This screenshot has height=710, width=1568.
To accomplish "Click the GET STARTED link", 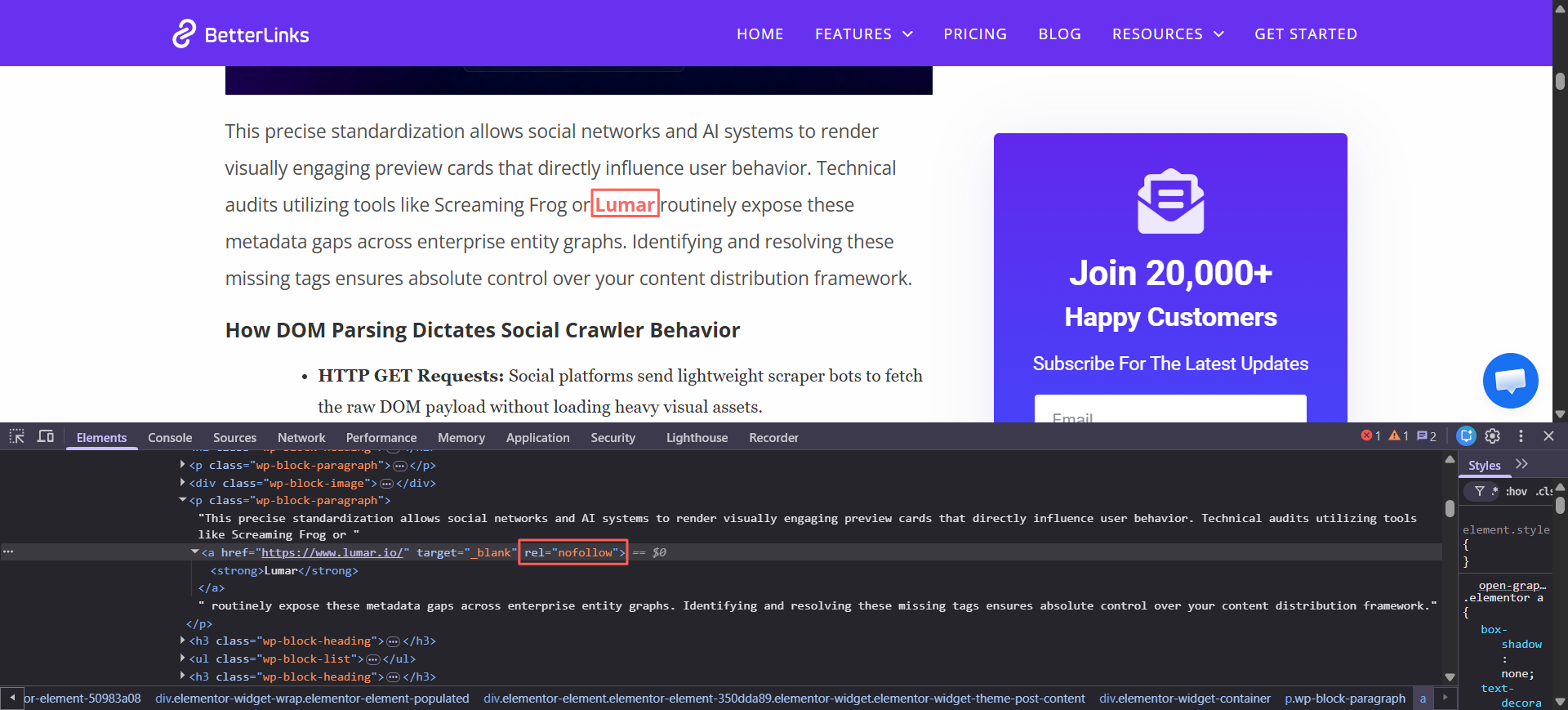I will click(1306, 34).
